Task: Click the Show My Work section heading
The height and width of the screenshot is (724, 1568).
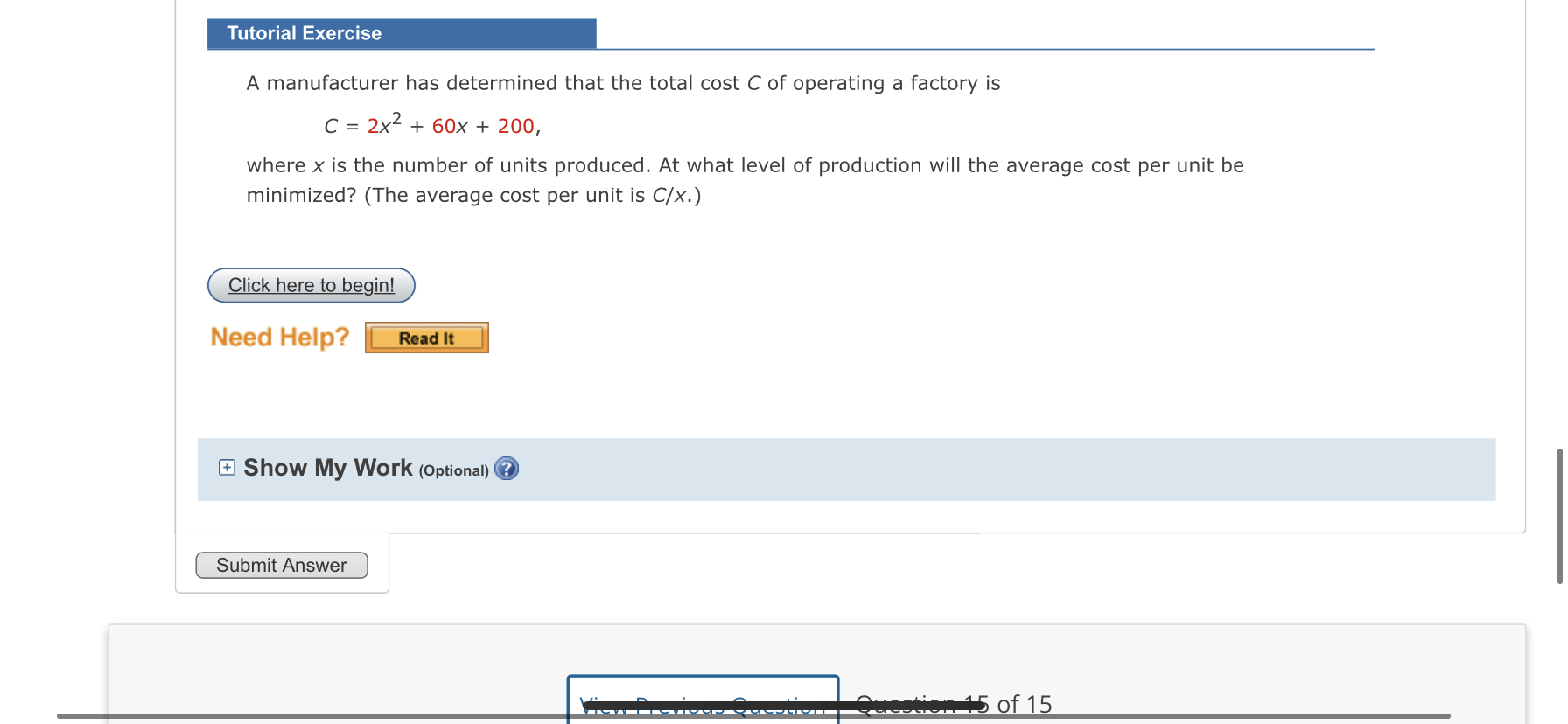Action: [x=326, y=468]
